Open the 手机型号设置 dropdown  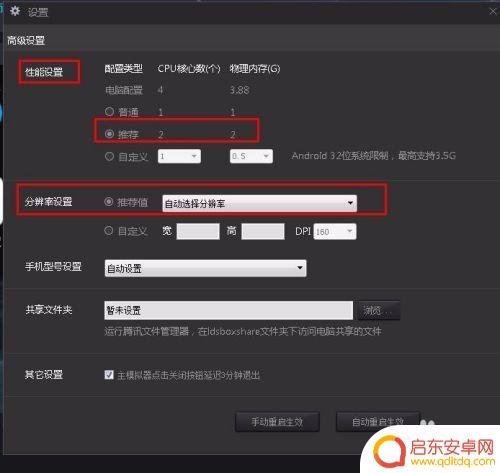(205, 268)
